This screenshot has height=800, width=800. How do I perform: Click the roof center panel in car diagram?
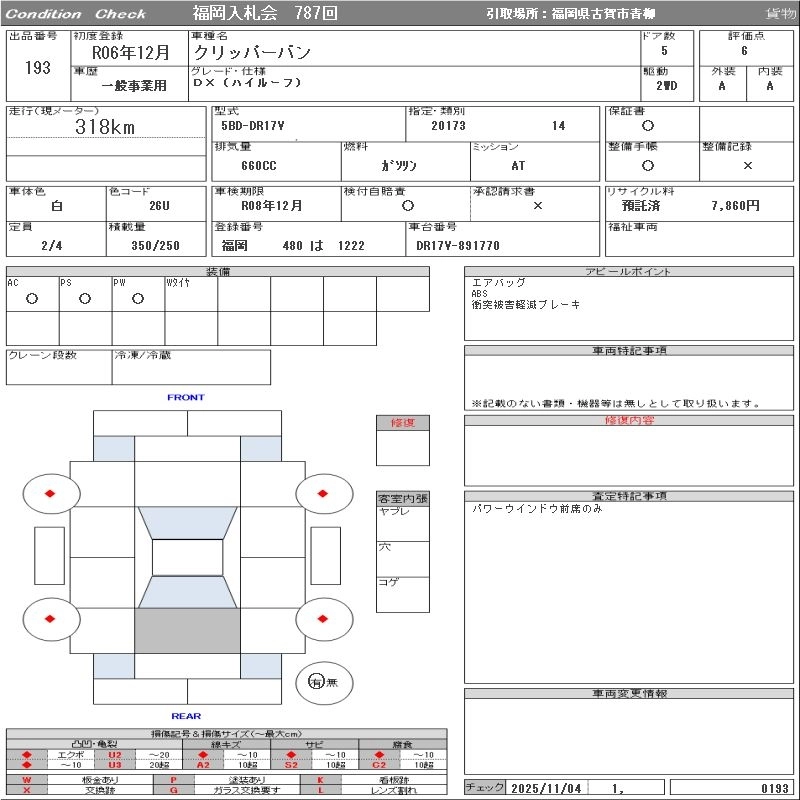click(187, 557)
